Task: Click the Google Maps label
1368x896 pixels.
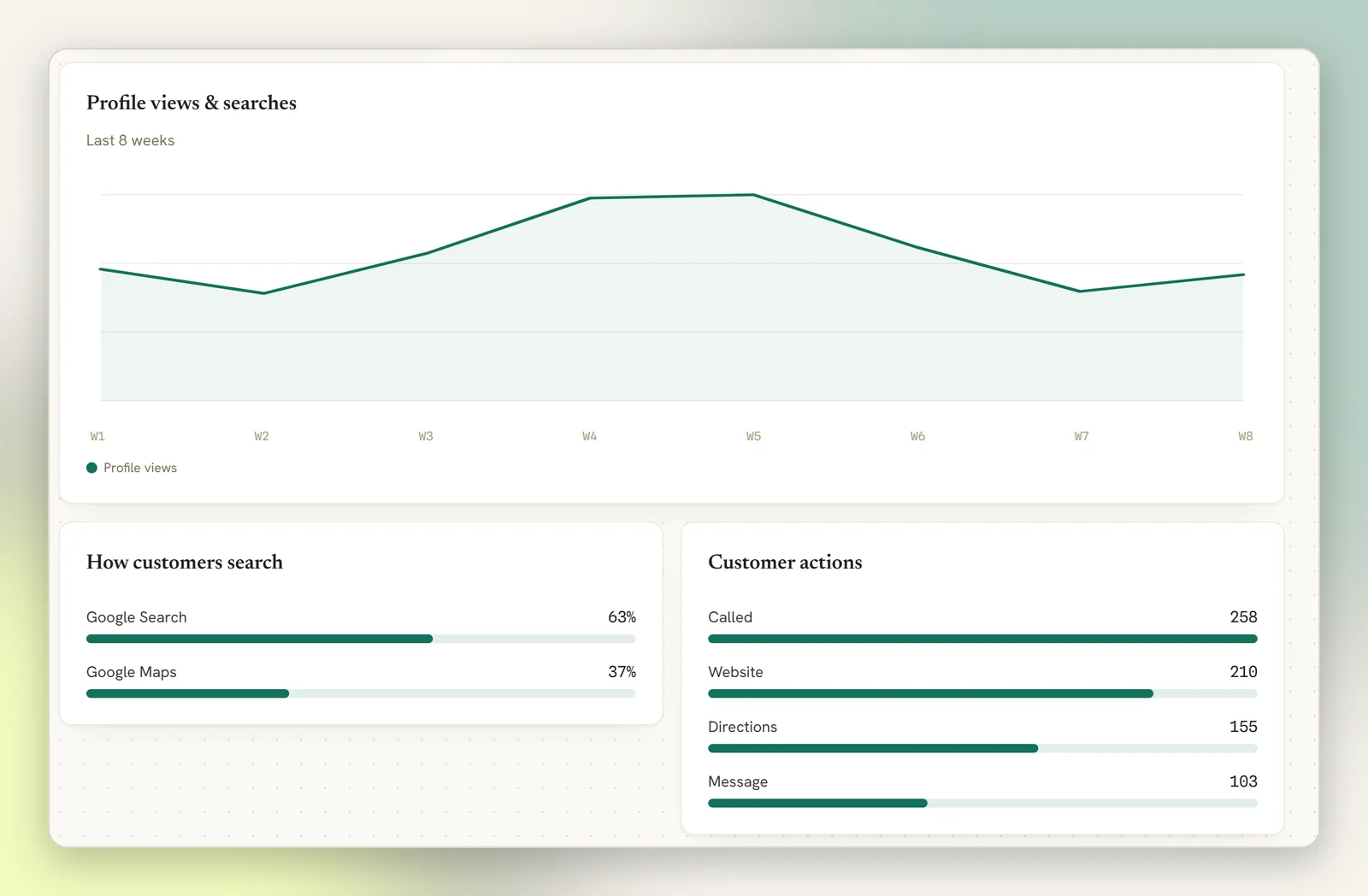Action: 132,672
